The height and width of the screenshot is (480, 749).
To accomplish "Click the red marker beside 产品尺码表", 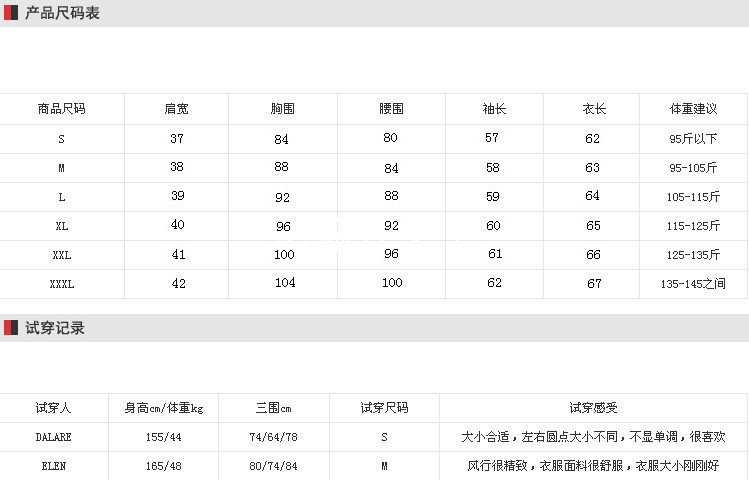I will click(x=10, y=13).
